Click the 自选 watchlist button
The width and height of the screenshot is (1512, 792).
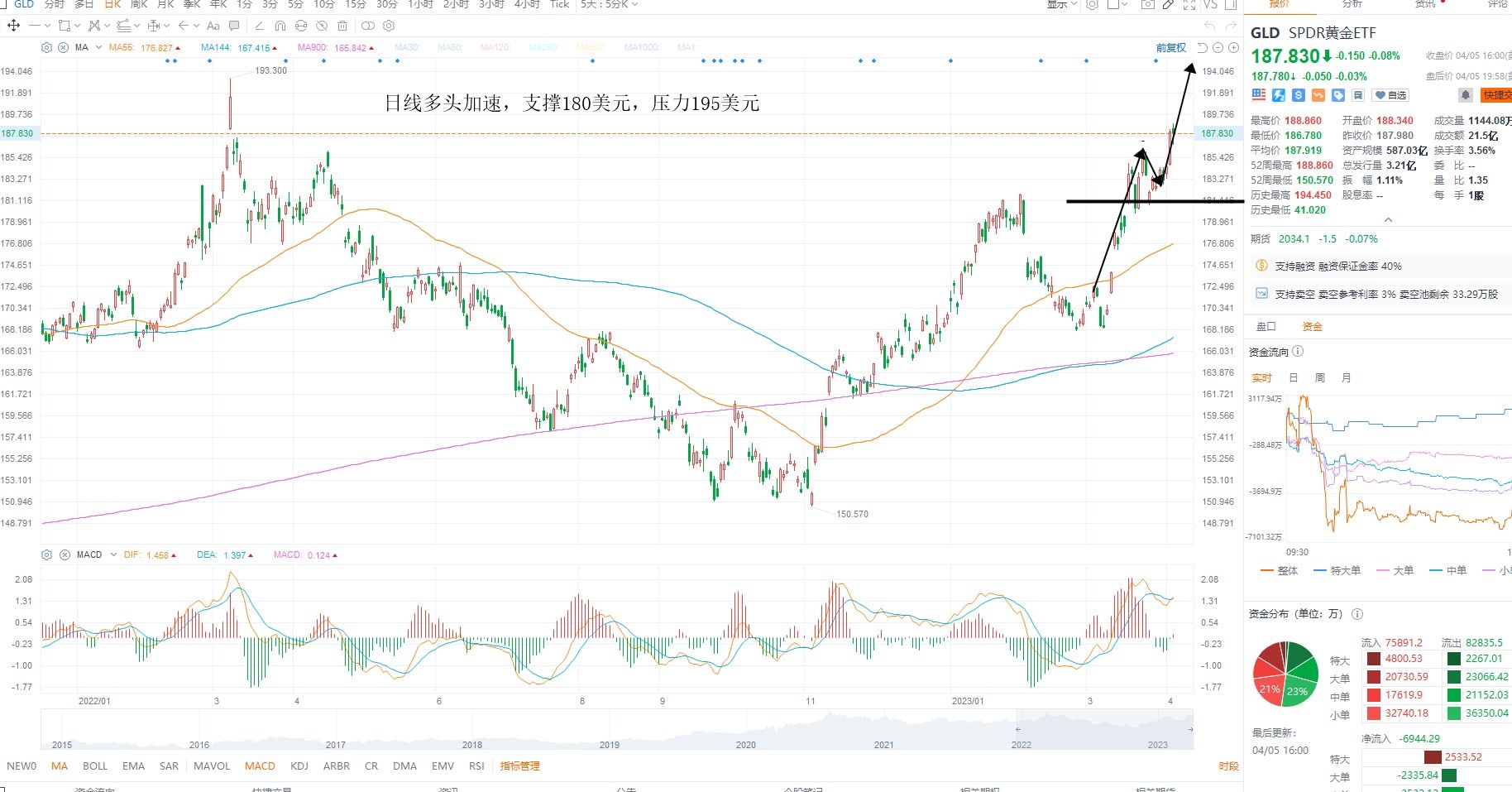click(1390, 95)
